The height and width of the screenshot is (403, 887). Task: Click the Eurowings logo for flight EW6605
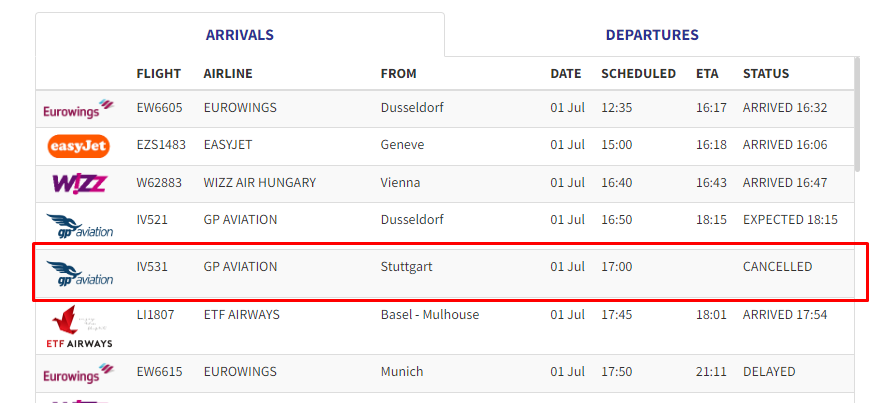click(79, 109)
